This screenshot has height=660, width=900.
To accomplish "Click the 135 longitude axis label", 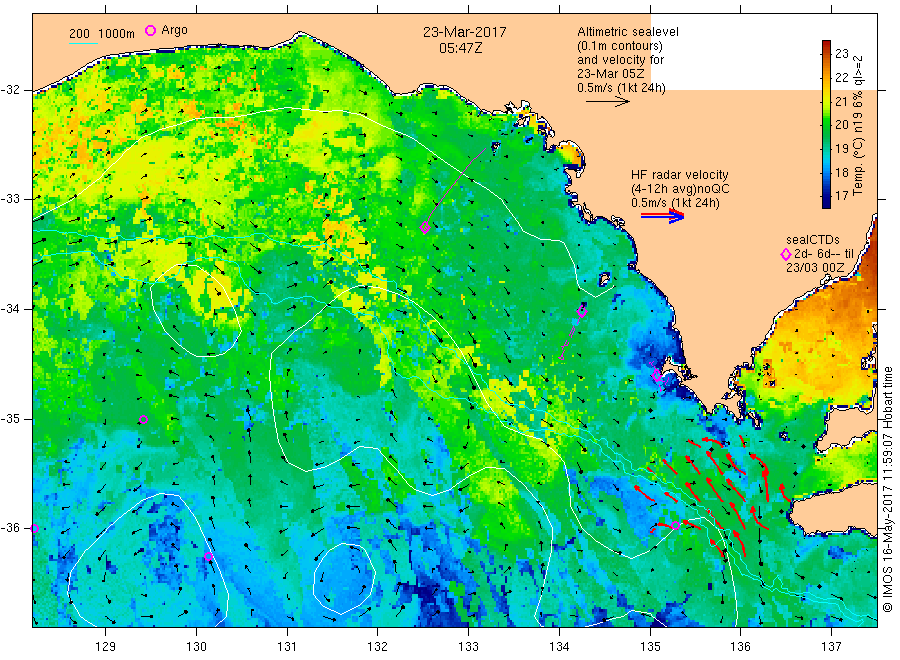I will pyautogui.click(x=650, y=647).
